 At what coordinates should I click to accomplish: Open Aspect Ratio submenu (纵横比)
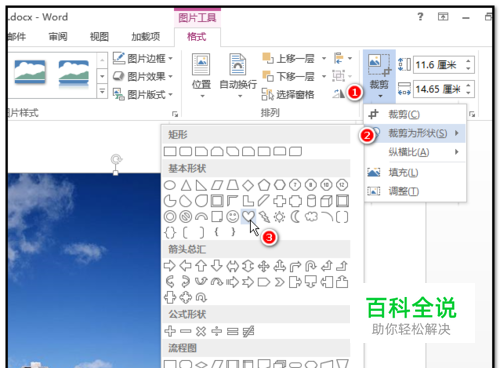pos(415,152)
